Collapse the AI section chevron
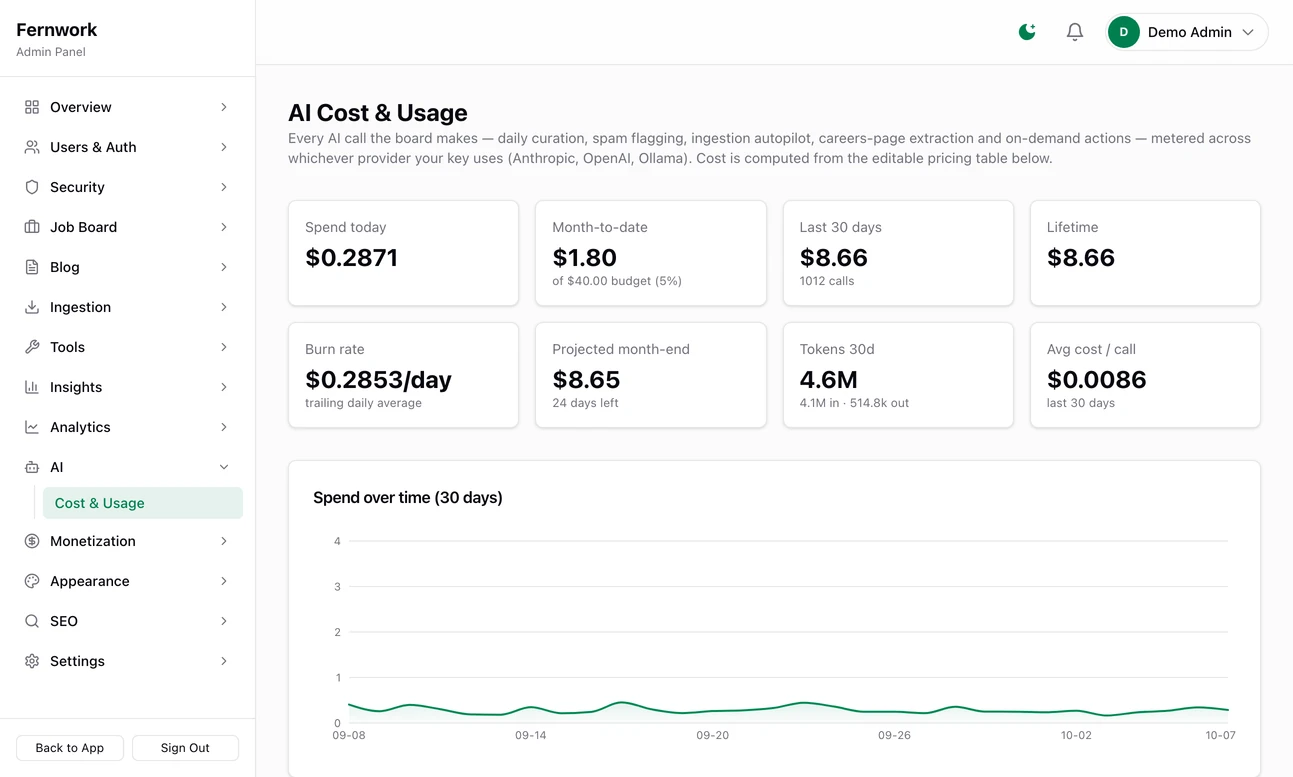 [224, 467]
